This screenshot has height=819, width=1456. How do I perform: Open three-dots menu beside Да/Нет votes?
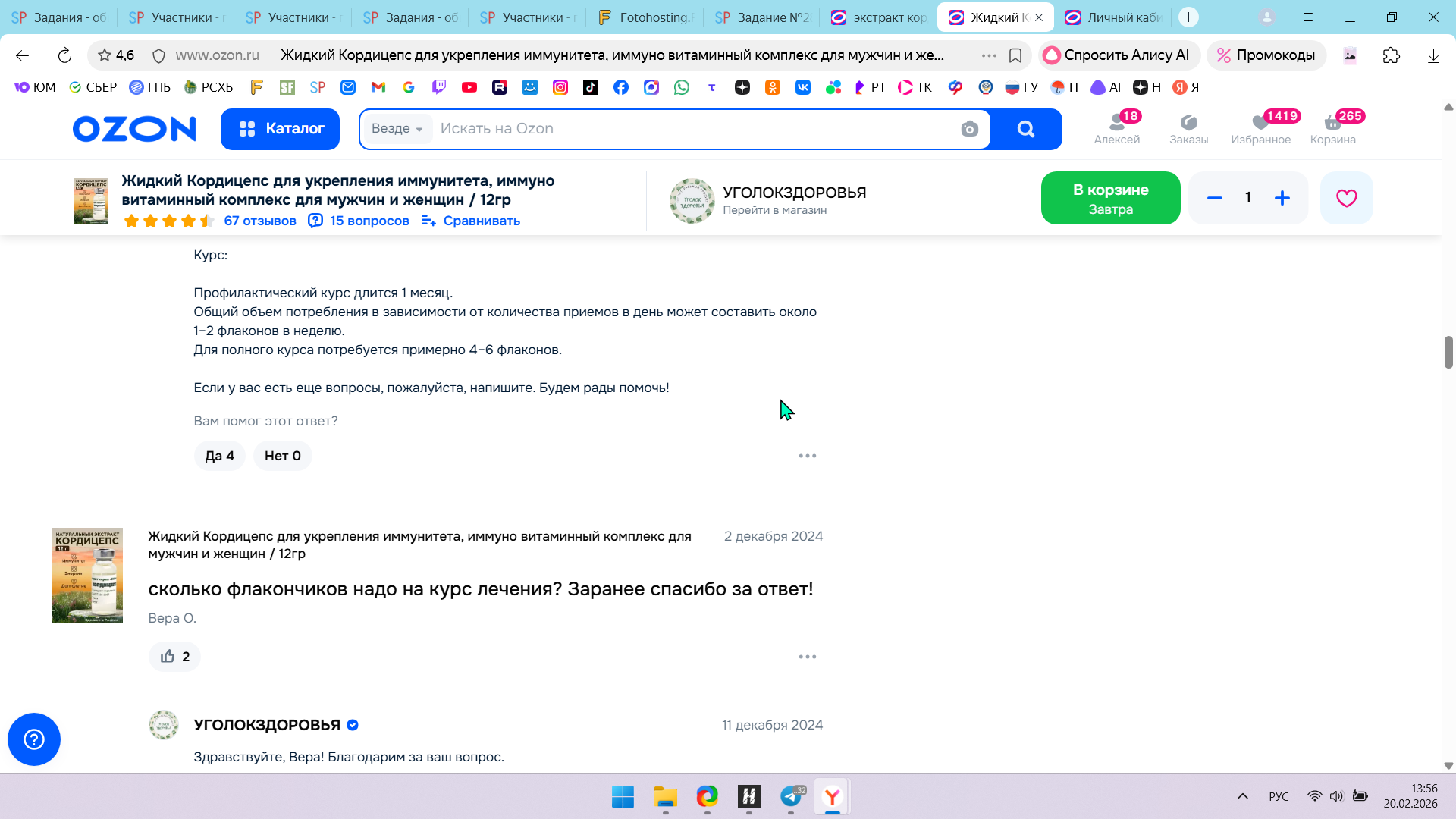(x=807, y=456)
